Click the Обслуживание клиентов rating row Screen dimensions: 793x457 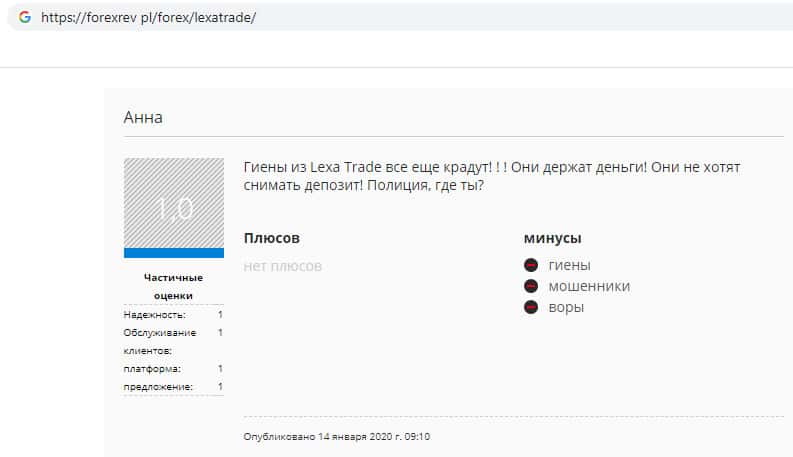(x=173, y=341)
